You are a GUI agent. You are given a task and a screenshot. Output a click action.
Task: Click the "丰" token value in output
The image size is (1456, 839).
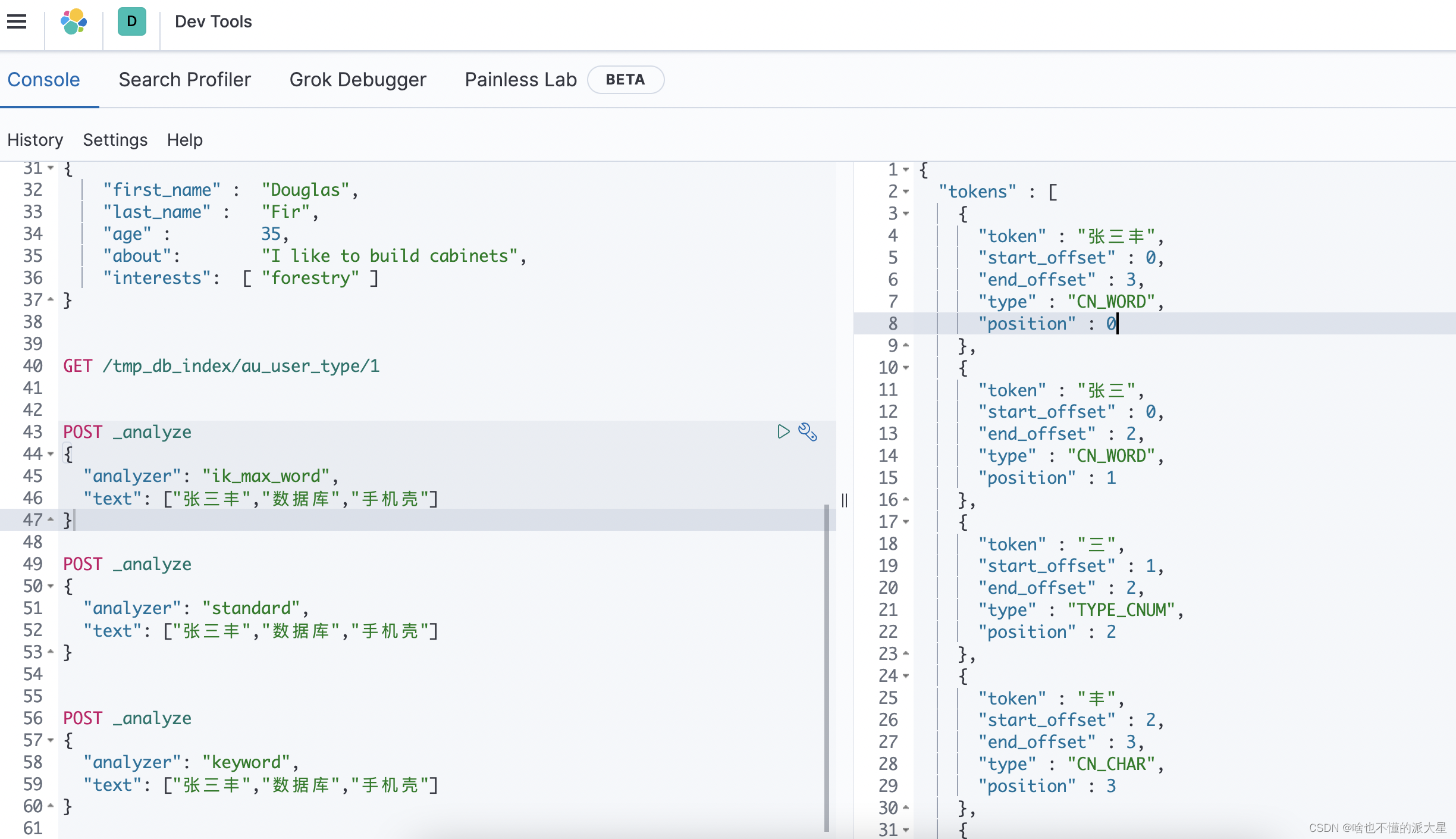pos(1097,697)
